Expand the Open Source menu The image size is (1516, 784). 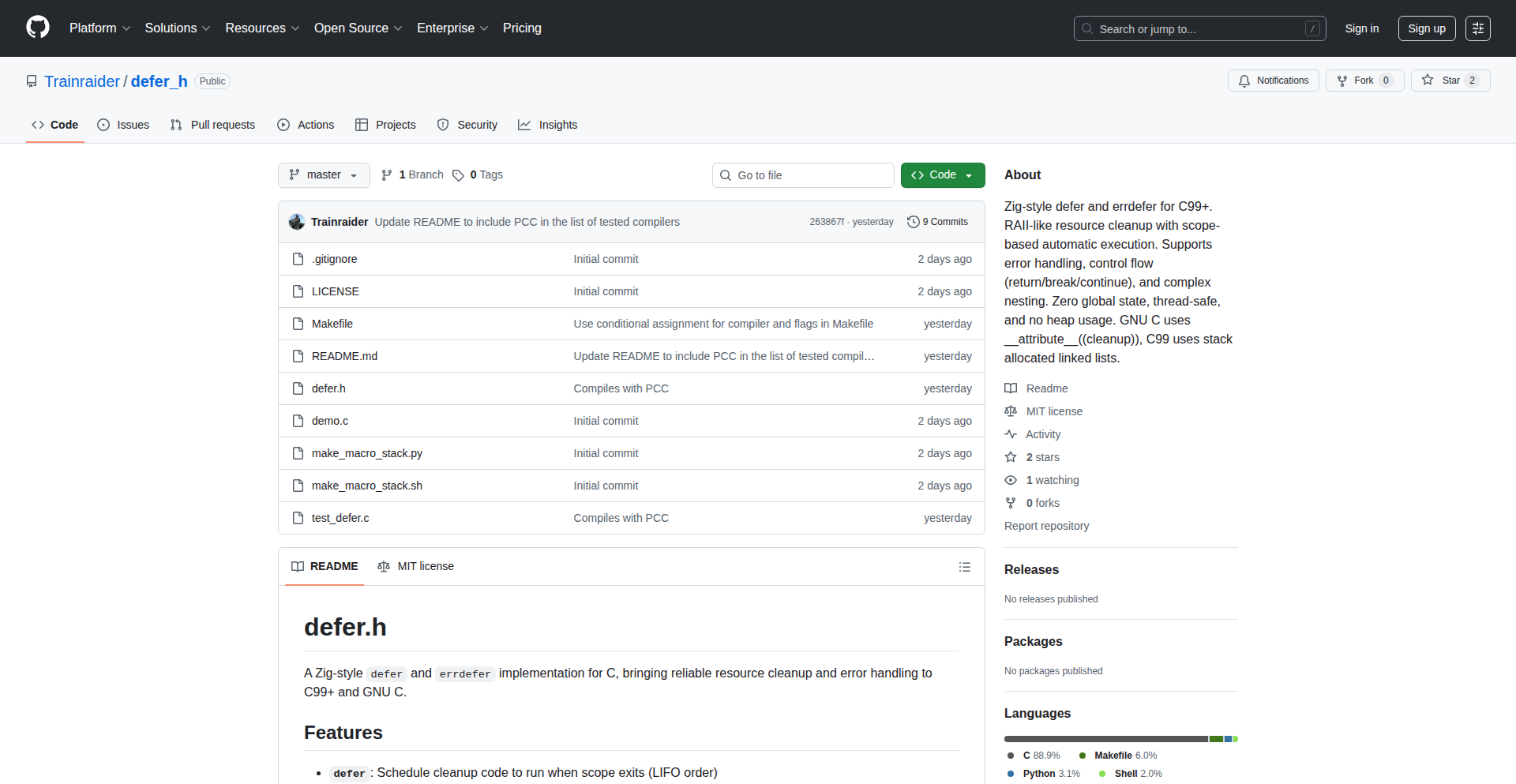pos(358,28)
